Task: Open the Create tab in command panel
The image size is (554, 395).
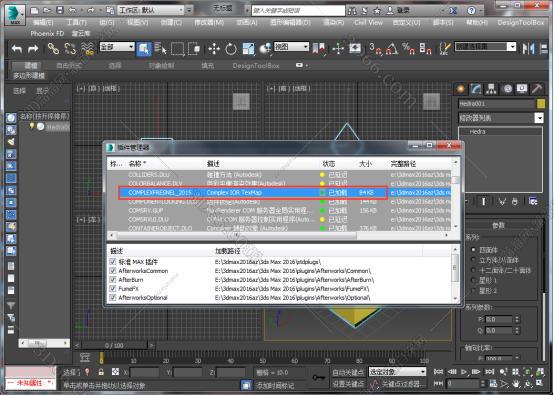Action: click(x=461, y=89)
